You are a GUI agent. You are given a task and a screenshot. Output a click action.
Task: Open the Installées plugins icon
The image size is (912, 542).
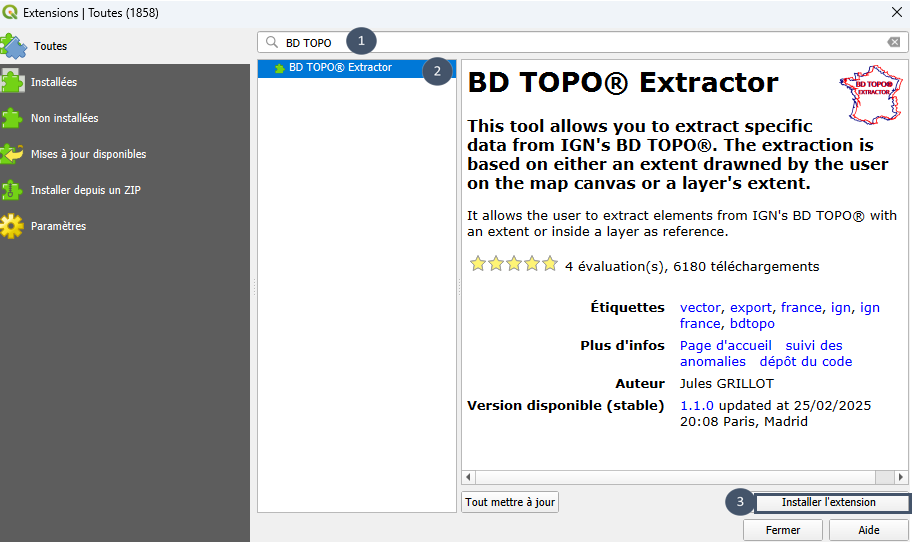(12, 81)
